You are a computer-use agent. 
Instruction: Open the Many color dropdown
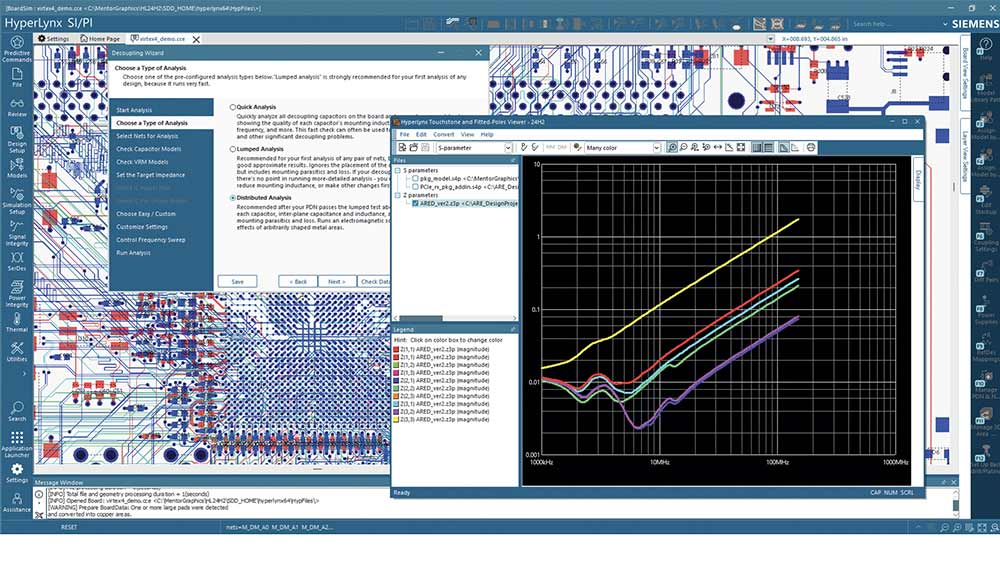coord(622,147)
